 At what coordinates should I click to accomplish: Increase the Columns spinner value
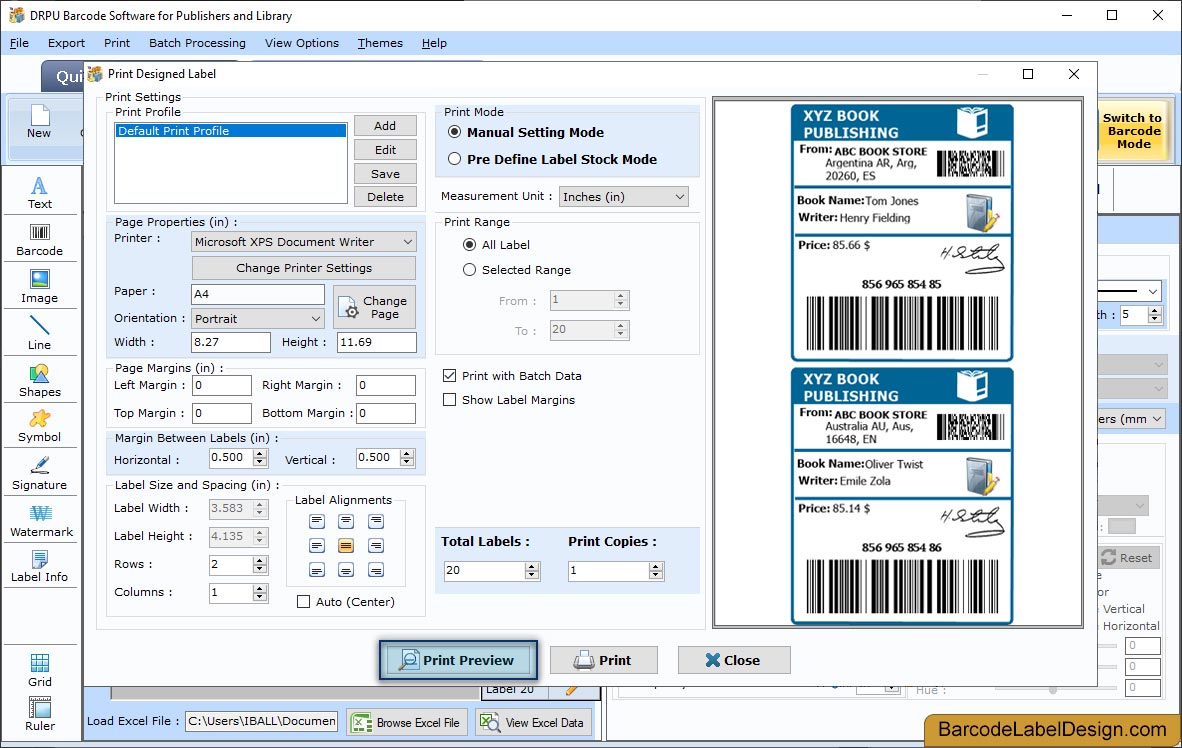click(260, 589)
